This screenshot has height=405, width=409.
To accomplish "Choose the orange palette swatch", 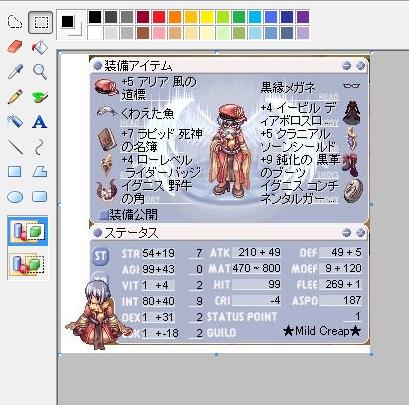I will [175, 17].
